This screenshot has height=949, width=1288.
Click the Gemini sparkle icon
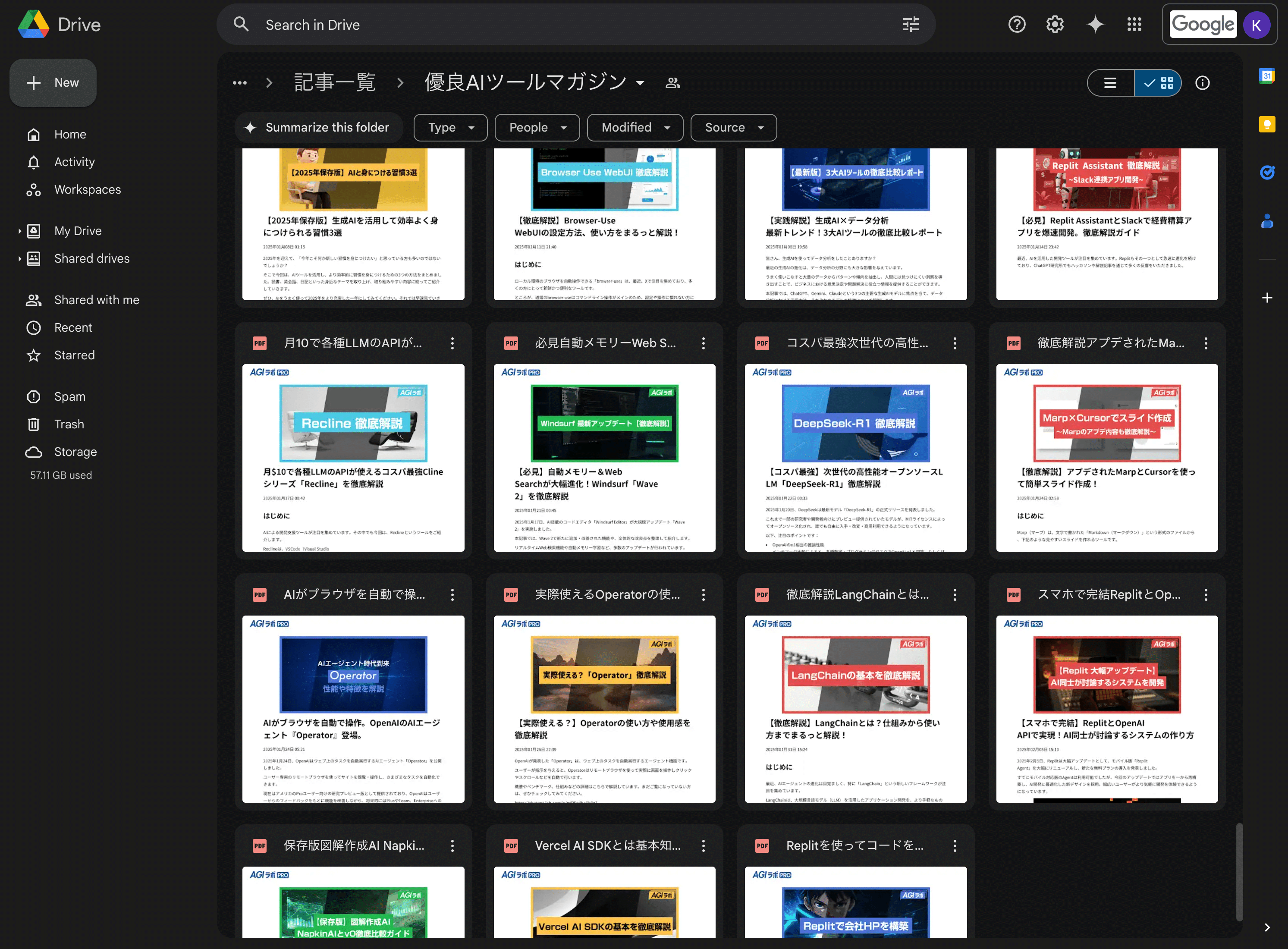coord(1095,24)
